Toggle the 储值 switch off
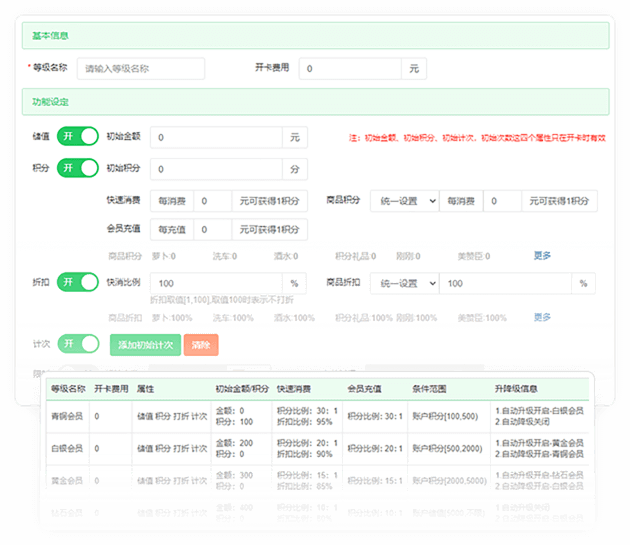 78,136
